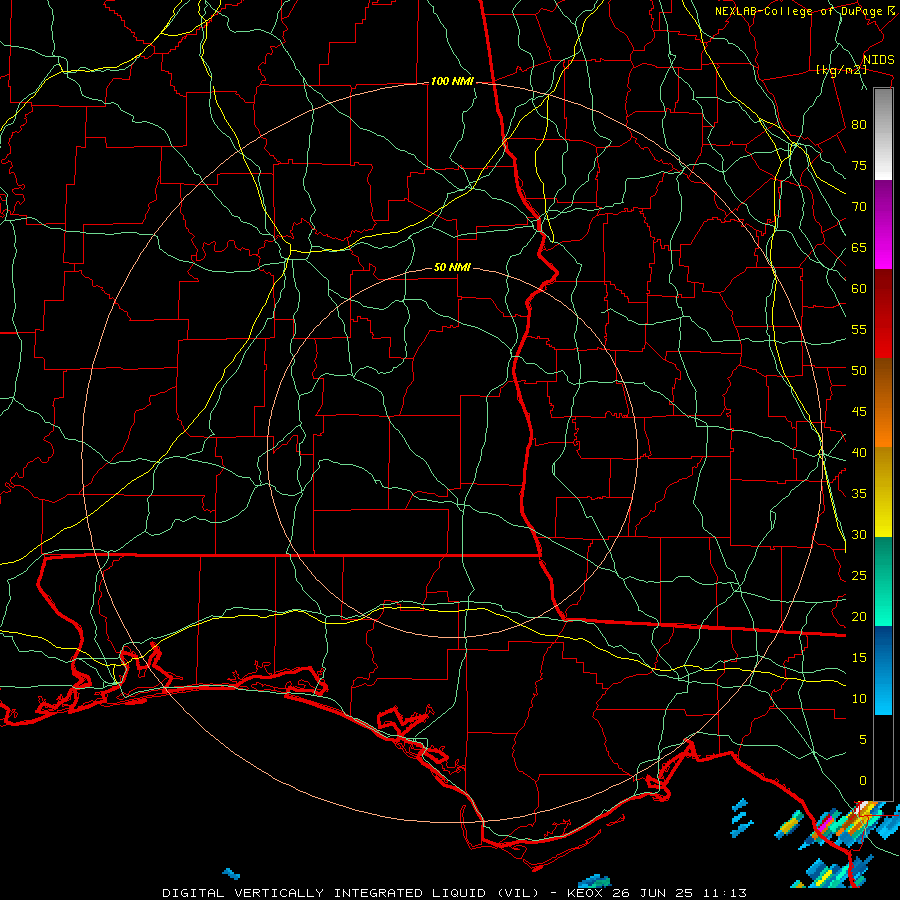Pick the olive-yellow segment of the color bar
Screen dimensions: 900x900
[x=883, y=492]
